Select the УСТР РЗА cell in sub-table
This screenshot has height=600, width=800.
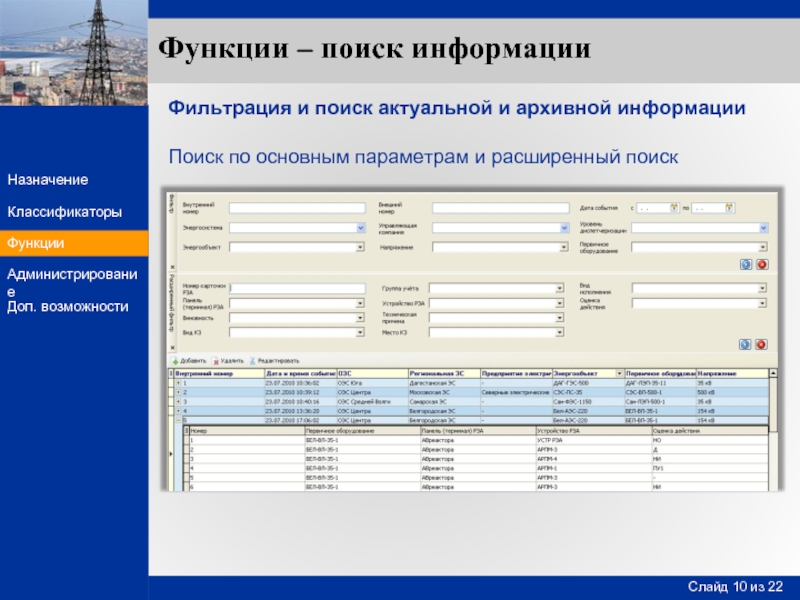pos(594,440)
